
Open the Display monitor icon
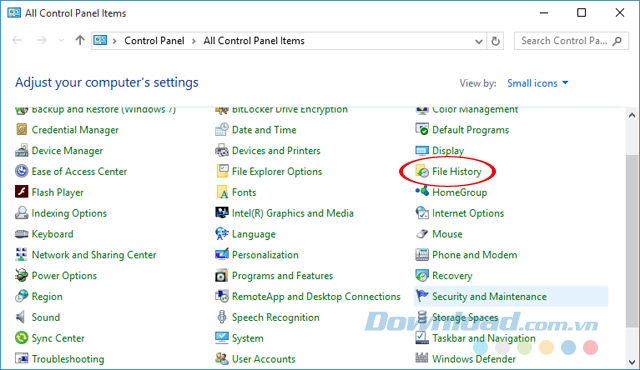coord(422,151)
